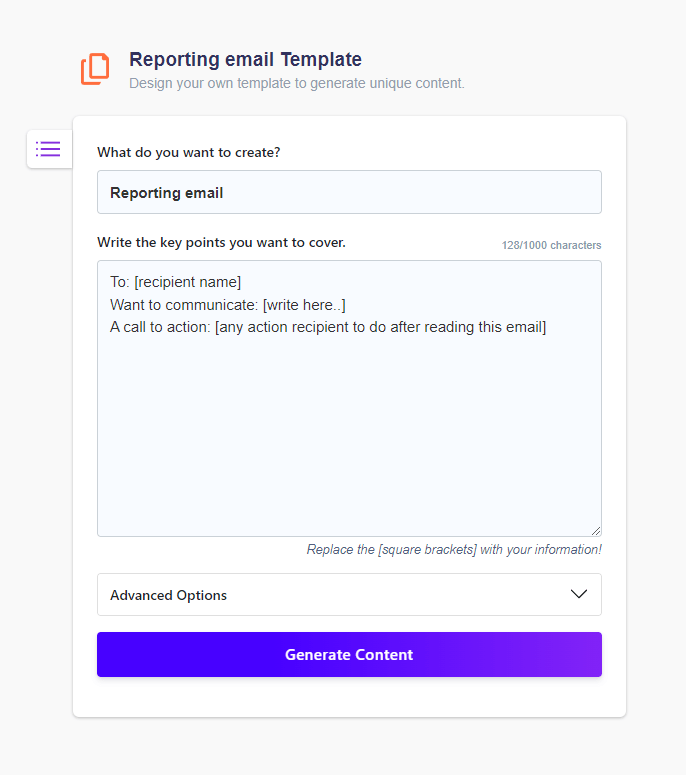Click the 'Design your own template' subtitle
The image size is (686, 775).
297,83
